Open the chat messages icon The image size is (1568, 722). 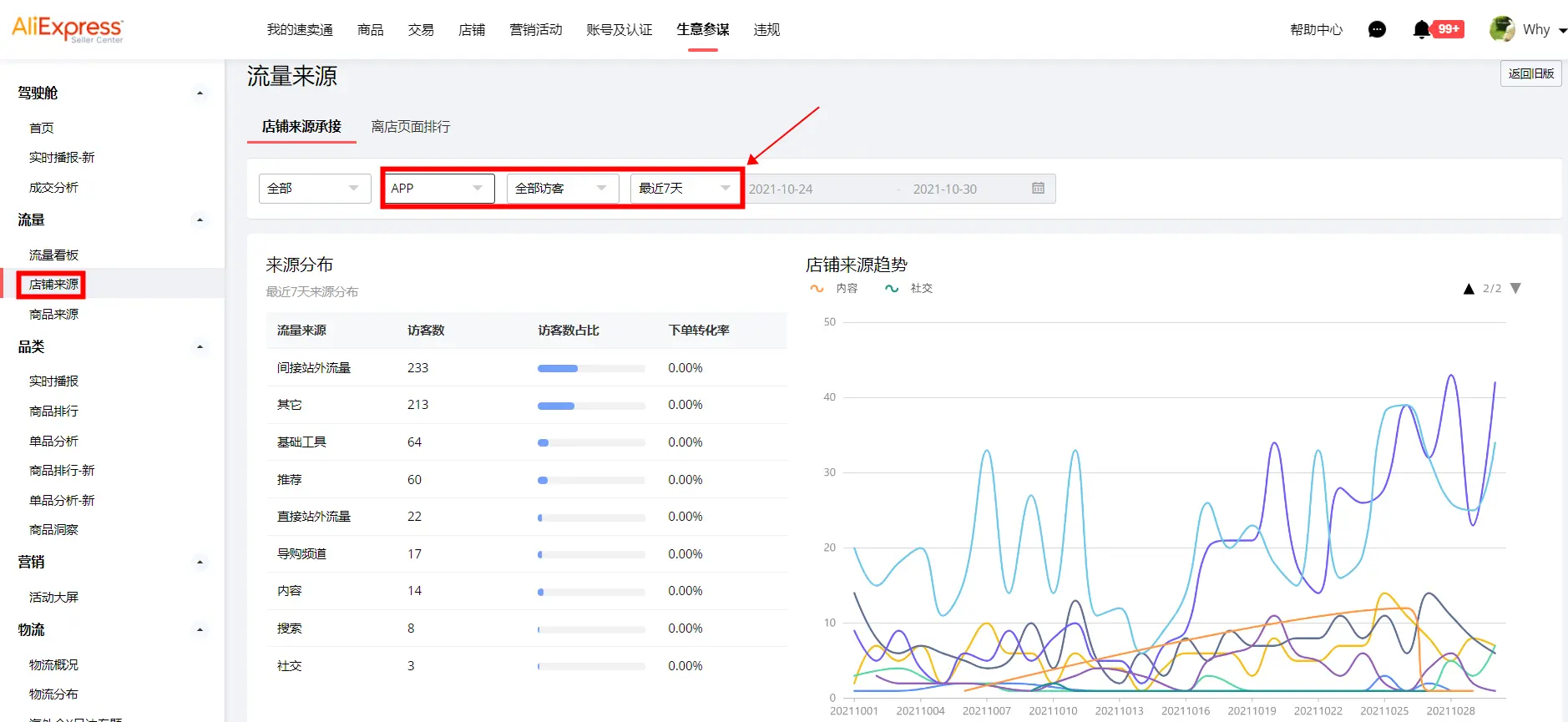[1377, 30]
